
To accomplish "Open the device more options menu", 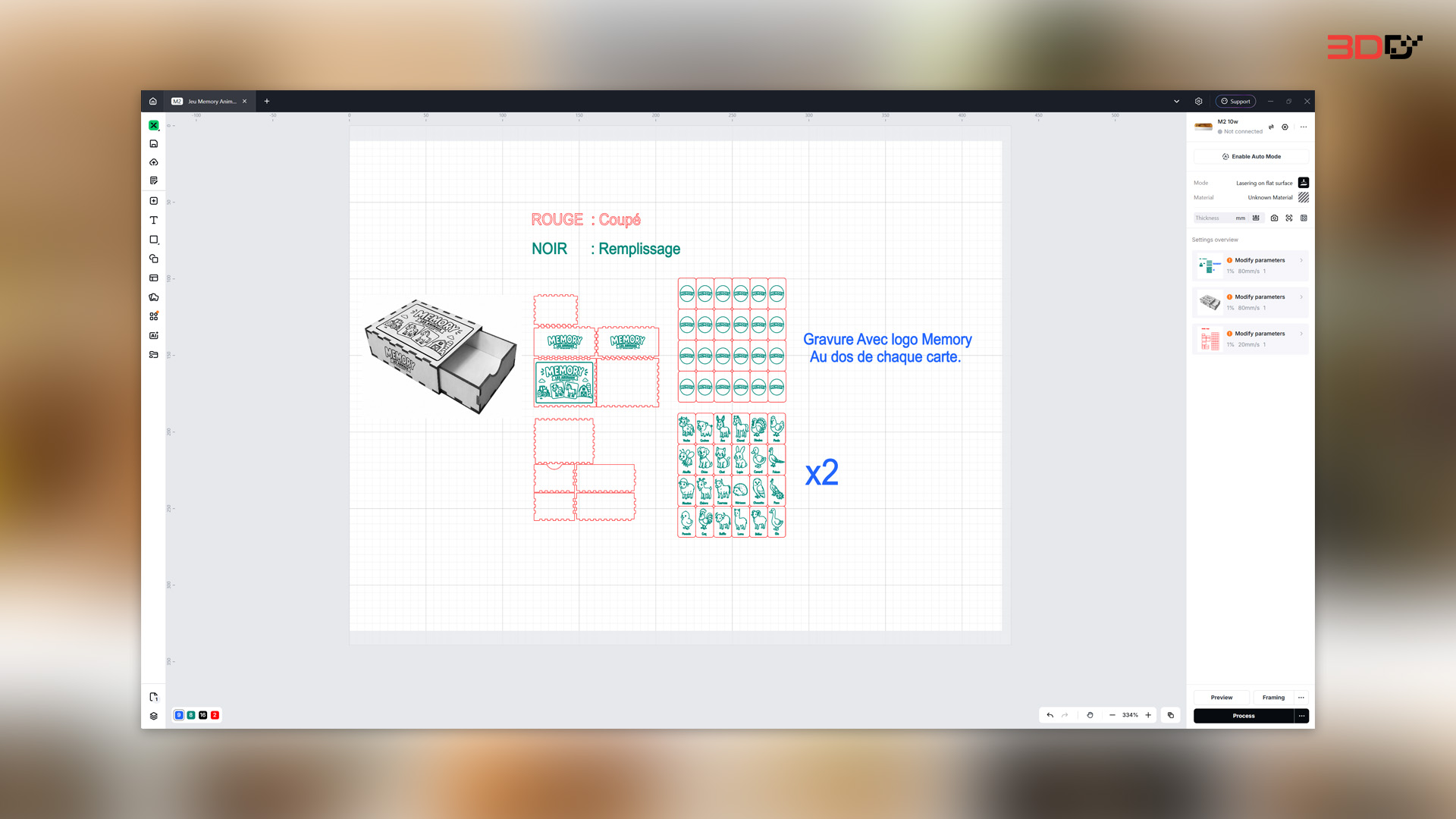I will (1304, 127).
